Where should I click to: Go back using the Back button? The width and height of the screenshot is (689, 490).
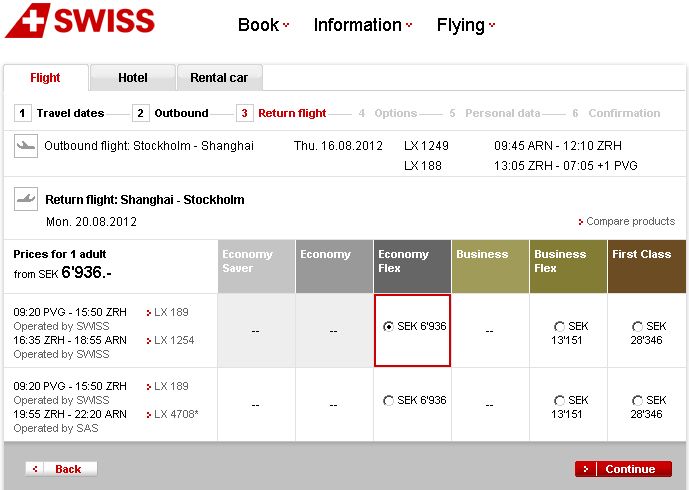(x=61, y=469)
